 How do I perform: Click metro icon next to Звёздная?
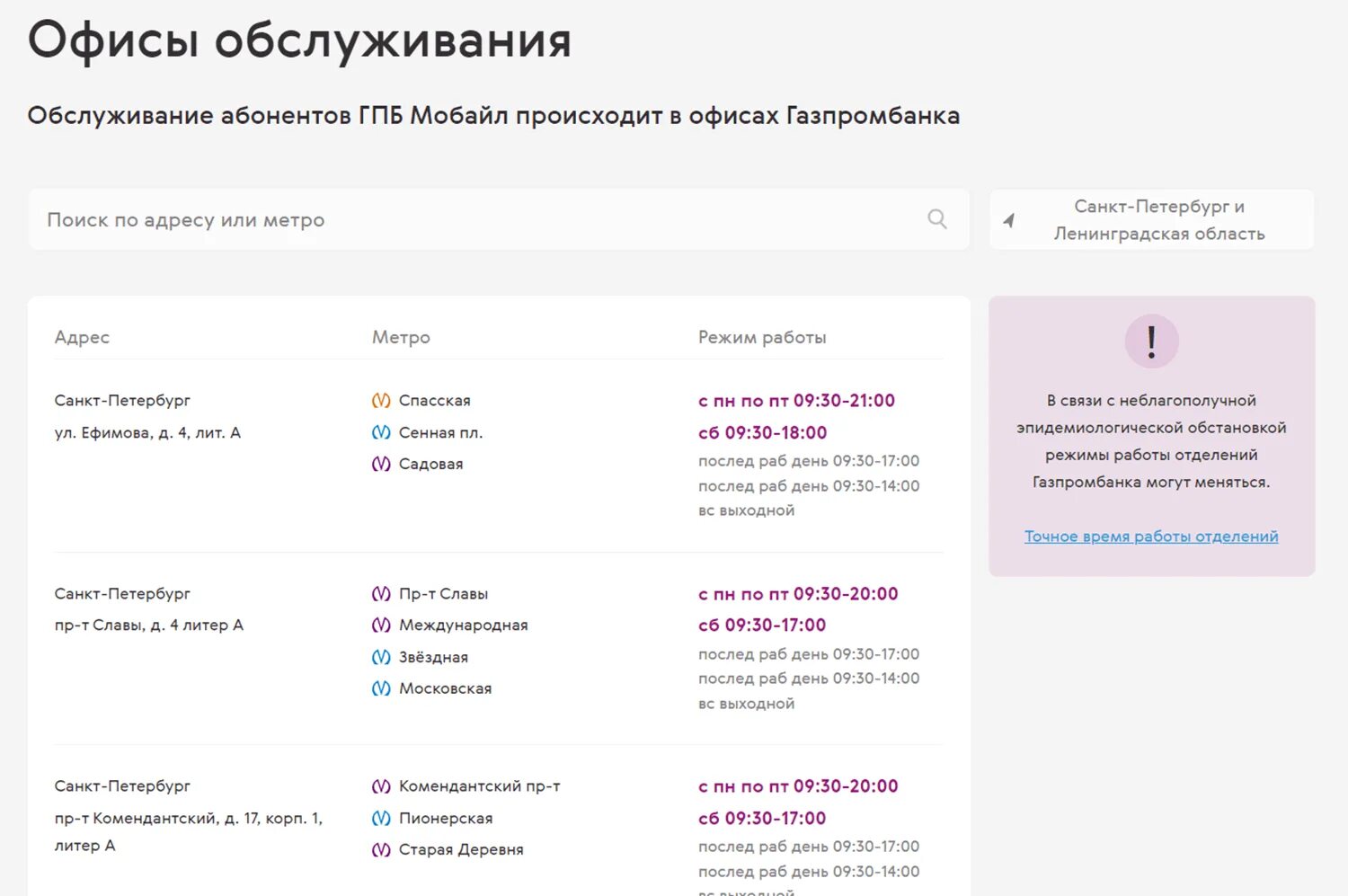(x=381, y=657)
